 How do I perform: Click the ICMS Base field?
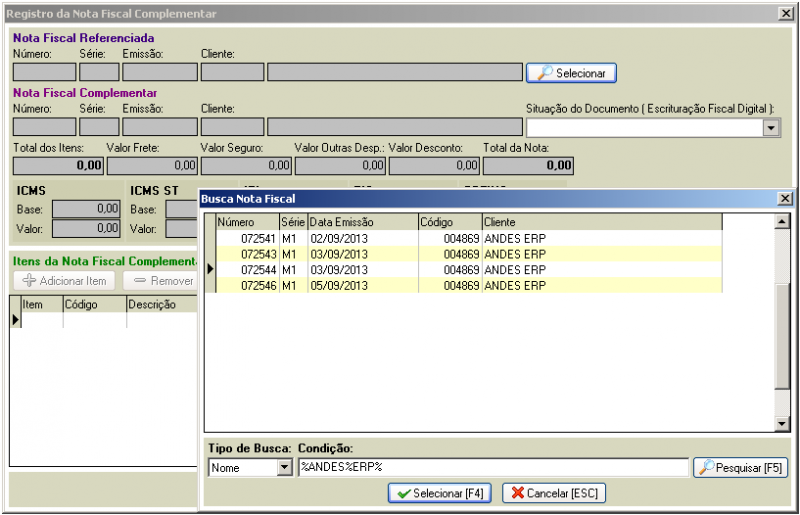pyautogui.click(x=86, y=209)
